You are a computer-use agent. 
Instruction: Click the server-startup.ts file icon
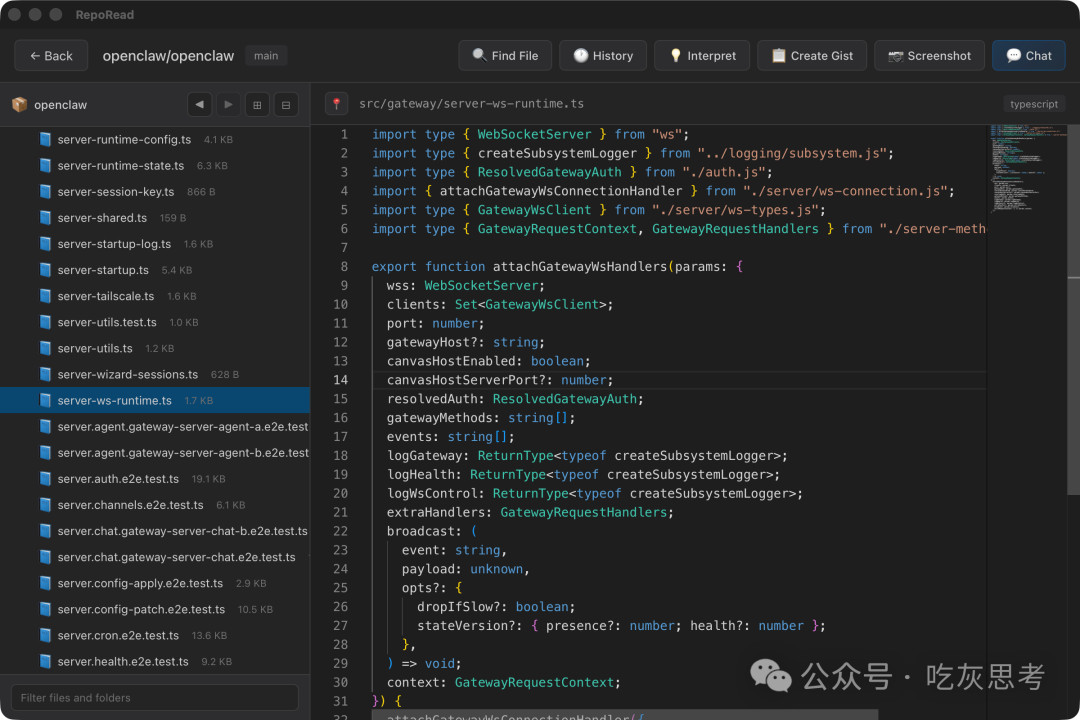(x=45, y=270)
